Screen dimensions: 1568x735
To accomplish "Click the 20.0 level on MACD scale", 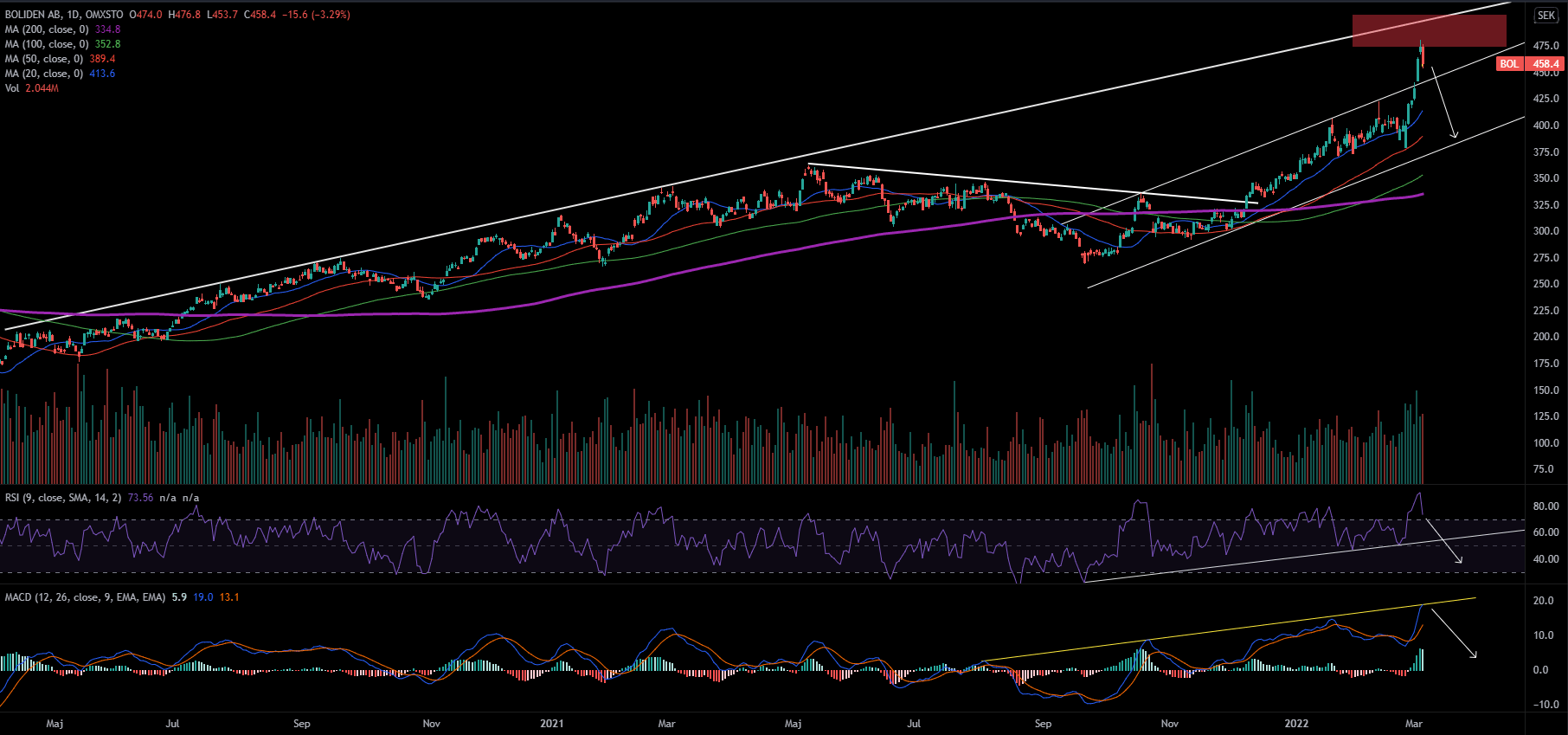I will point(1544,601).
